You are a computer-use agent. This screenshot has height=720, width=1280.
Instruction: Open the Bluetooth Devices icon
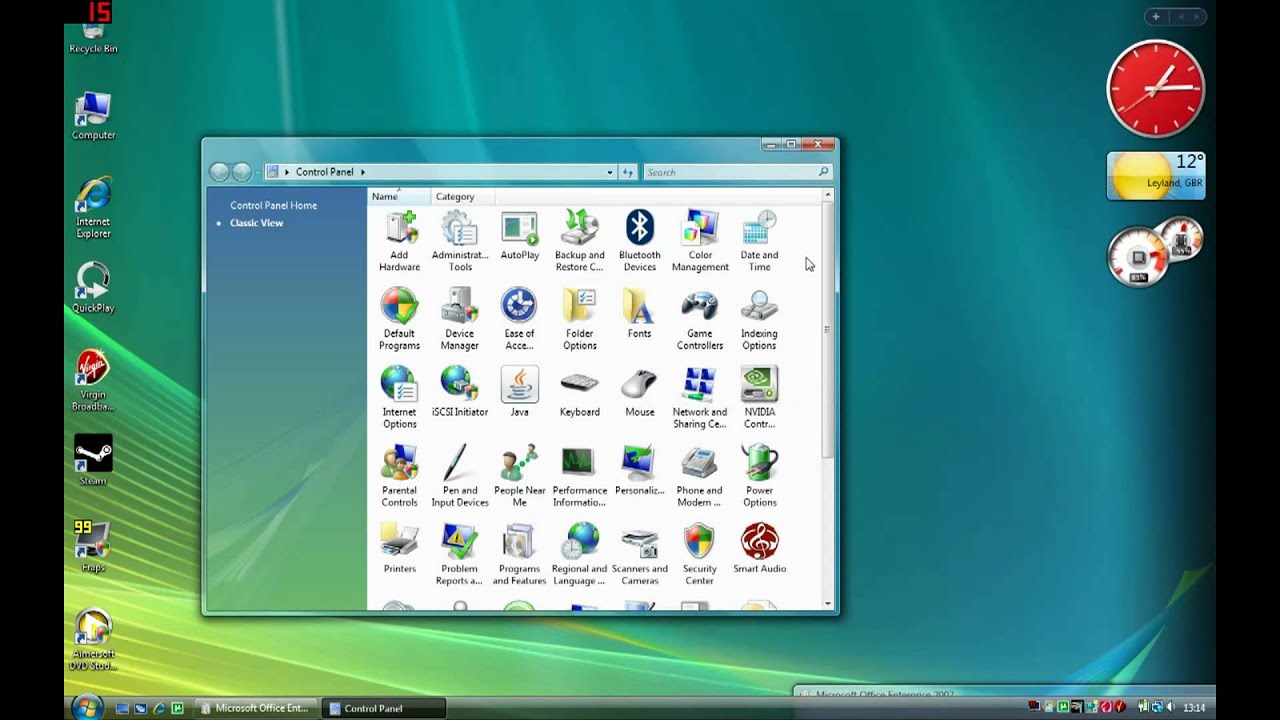pyautogui.click(x=639, y=229)
